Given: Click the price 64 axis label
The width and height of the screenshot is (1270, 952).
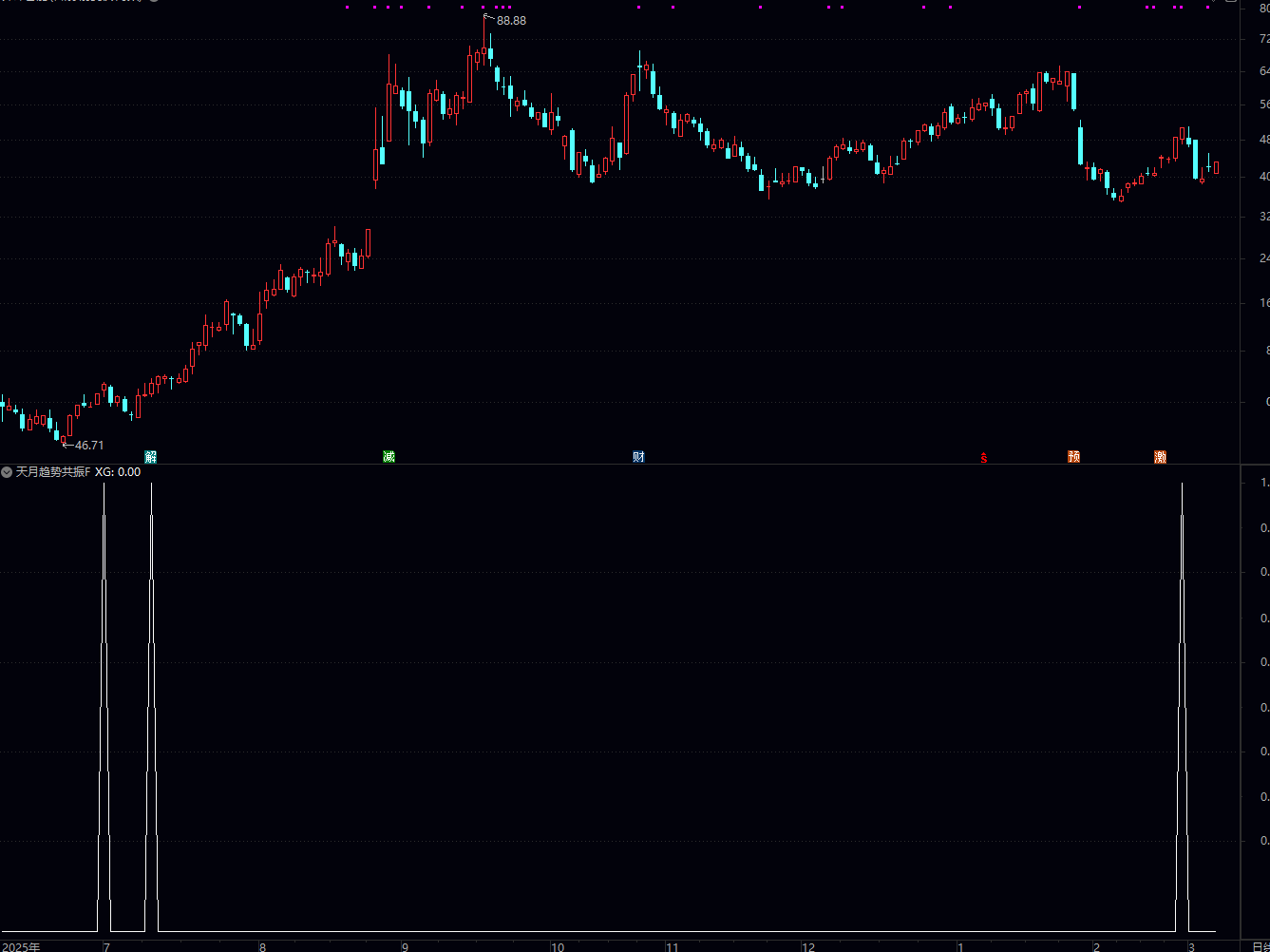Looking at the screenshot, I should click(x=1263, y=71).
